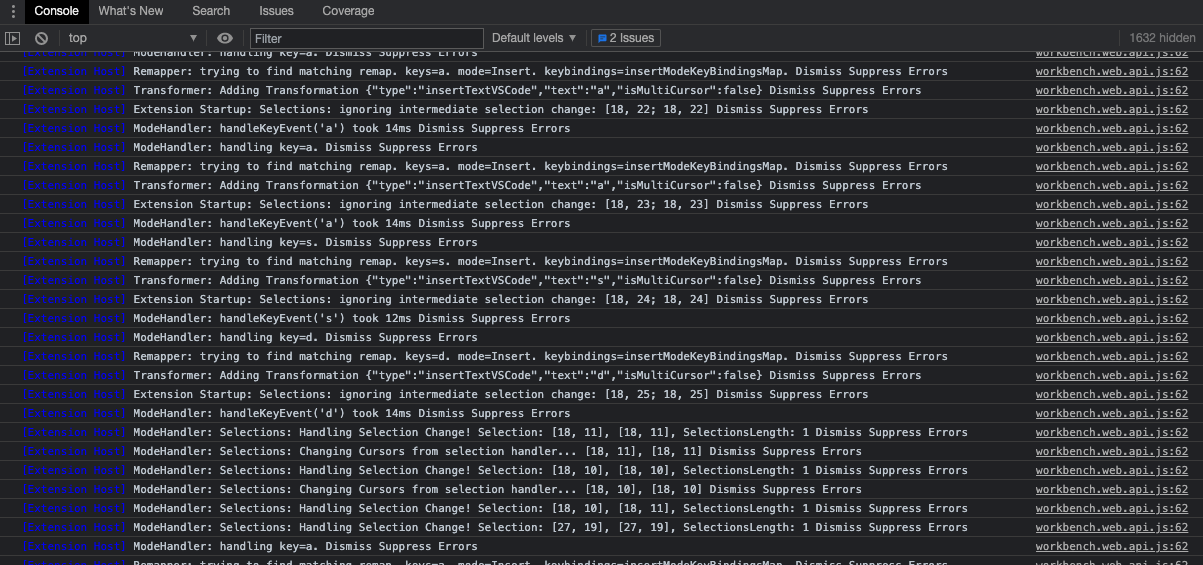Open source link for handleKeyEvent('d') took 14ms

click(x=1112, y=413)
